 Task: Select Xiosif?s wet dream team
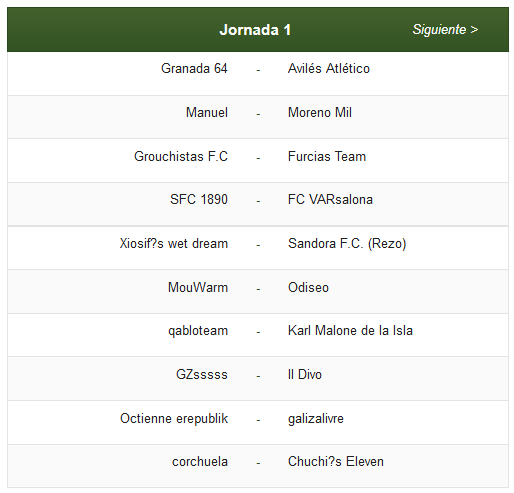(x=174, y=243)
